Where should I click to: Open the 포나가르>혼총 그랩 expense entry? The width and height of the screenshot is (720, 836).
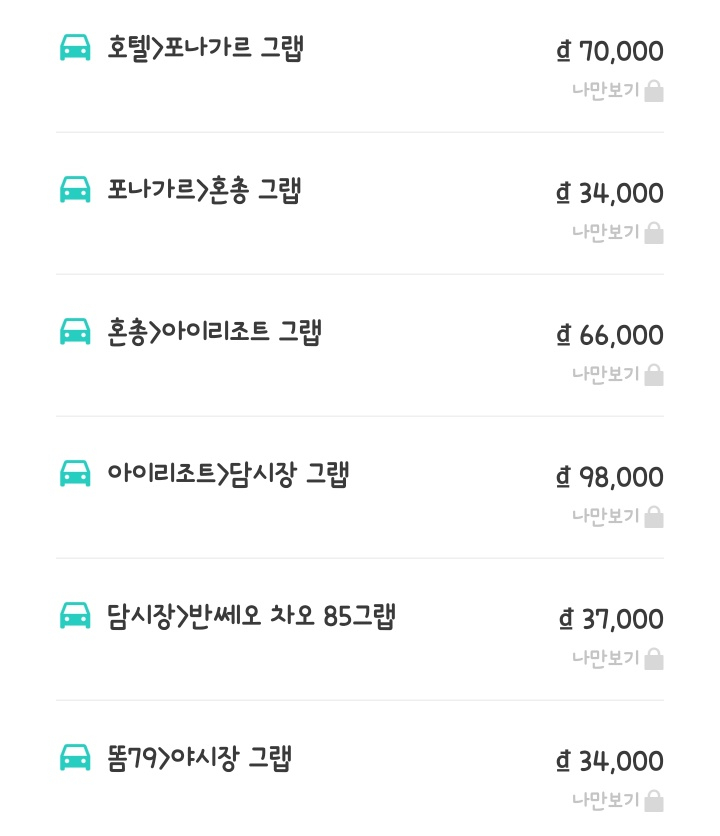204,190
